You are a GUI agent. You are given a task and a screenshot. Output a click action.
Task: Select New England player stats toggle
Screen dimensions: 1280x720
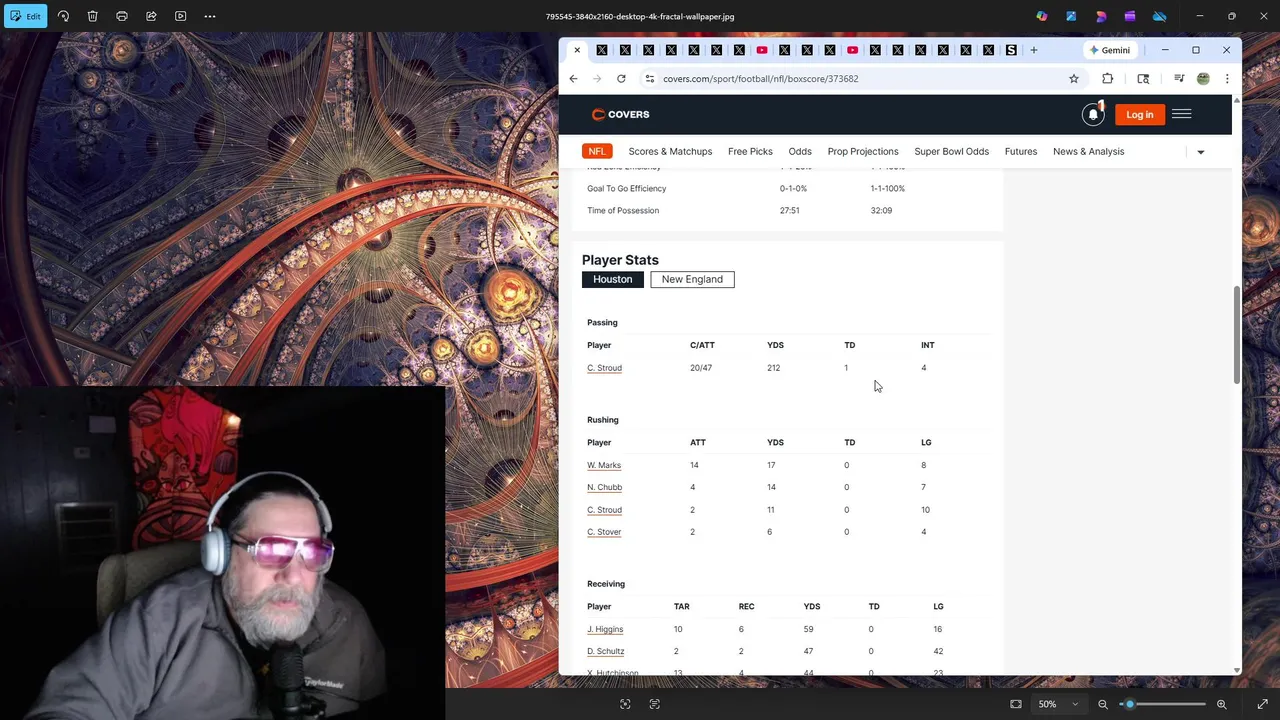point(692,279)
